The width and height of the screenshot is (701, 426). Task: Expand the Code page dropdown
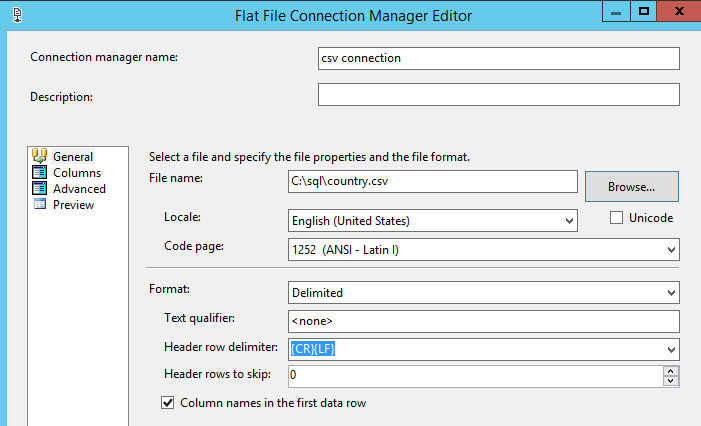coord(671,247)
